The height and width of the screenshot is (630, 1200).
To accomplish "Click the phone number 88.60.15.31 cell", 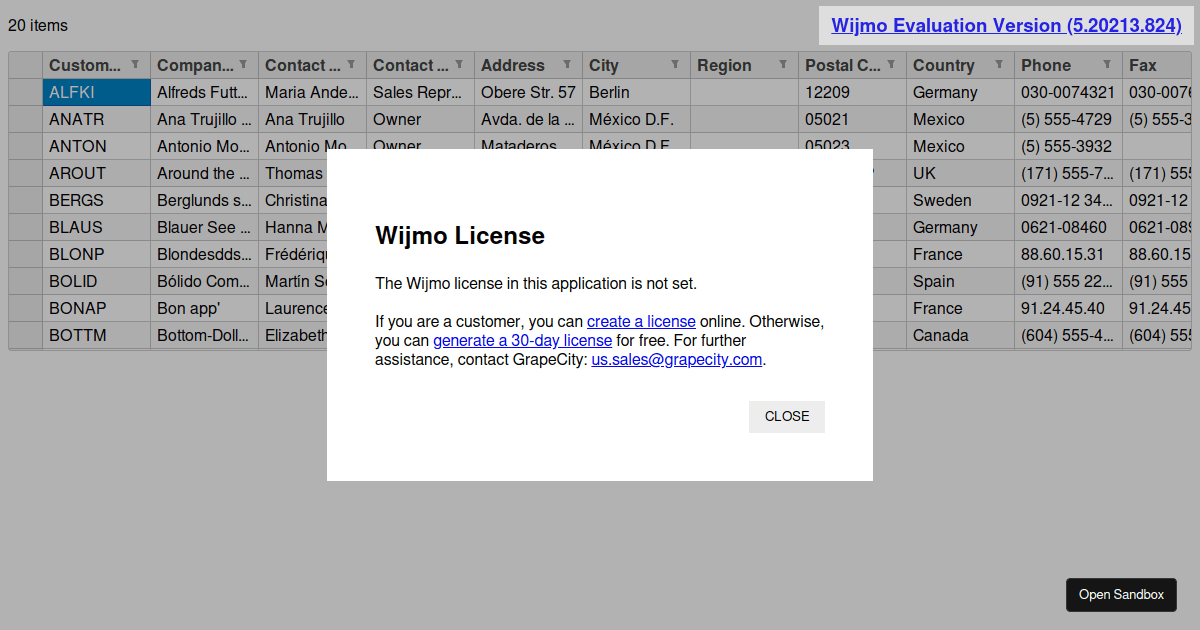I will click(1066, 254).
